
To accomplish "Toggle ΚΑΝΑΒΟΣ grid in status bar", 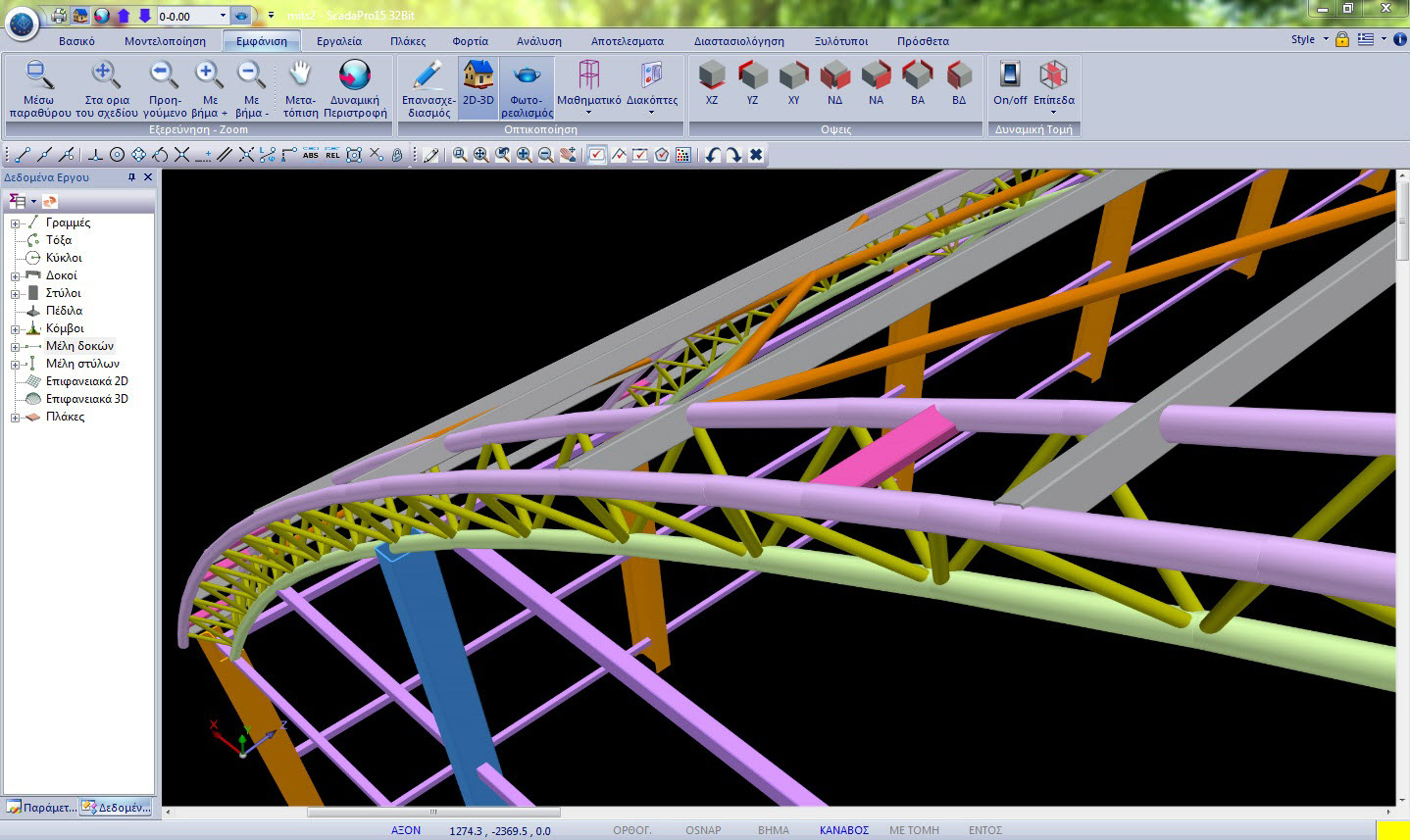I will [x=844, y=830].
